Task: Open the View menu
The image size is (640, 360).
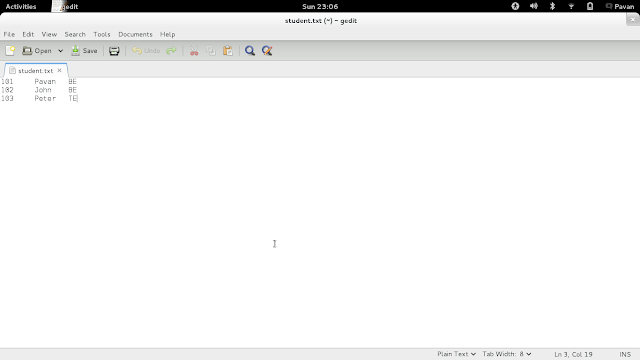Action: click(49, 34)
